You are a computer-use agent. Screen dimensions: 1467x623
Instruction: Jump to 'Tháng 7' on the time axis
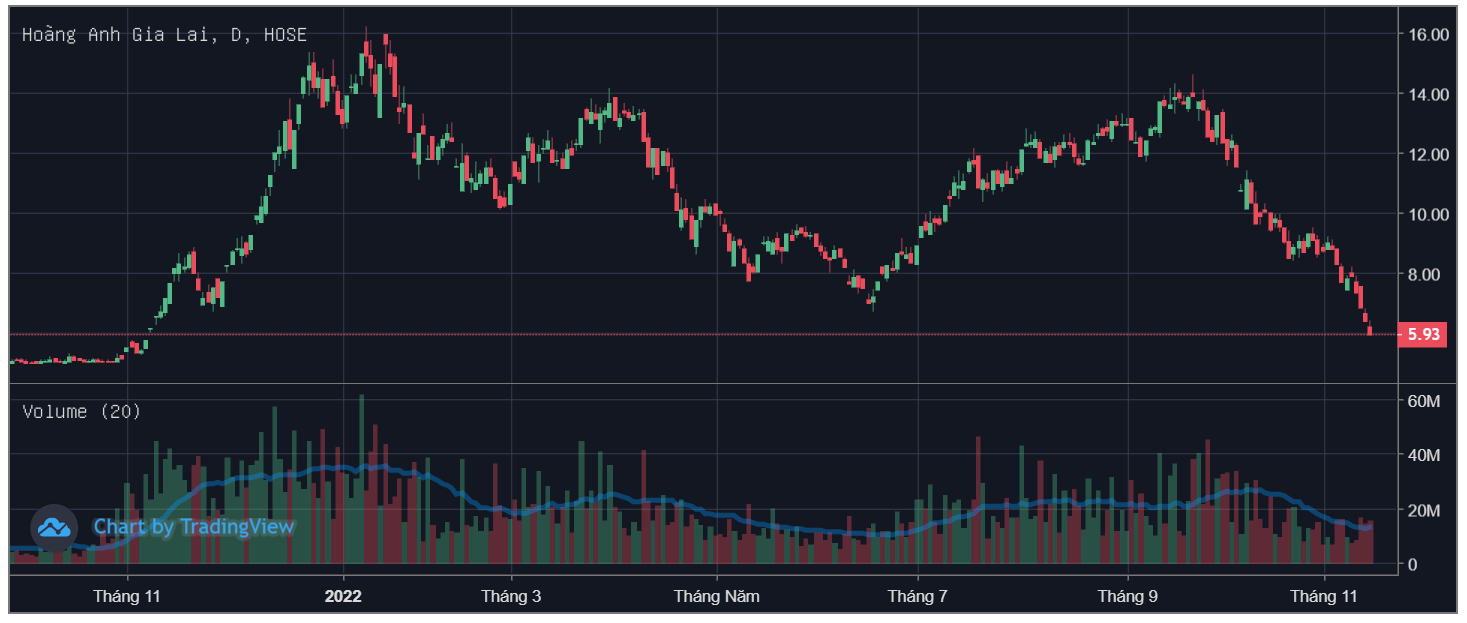coord(917,596)
